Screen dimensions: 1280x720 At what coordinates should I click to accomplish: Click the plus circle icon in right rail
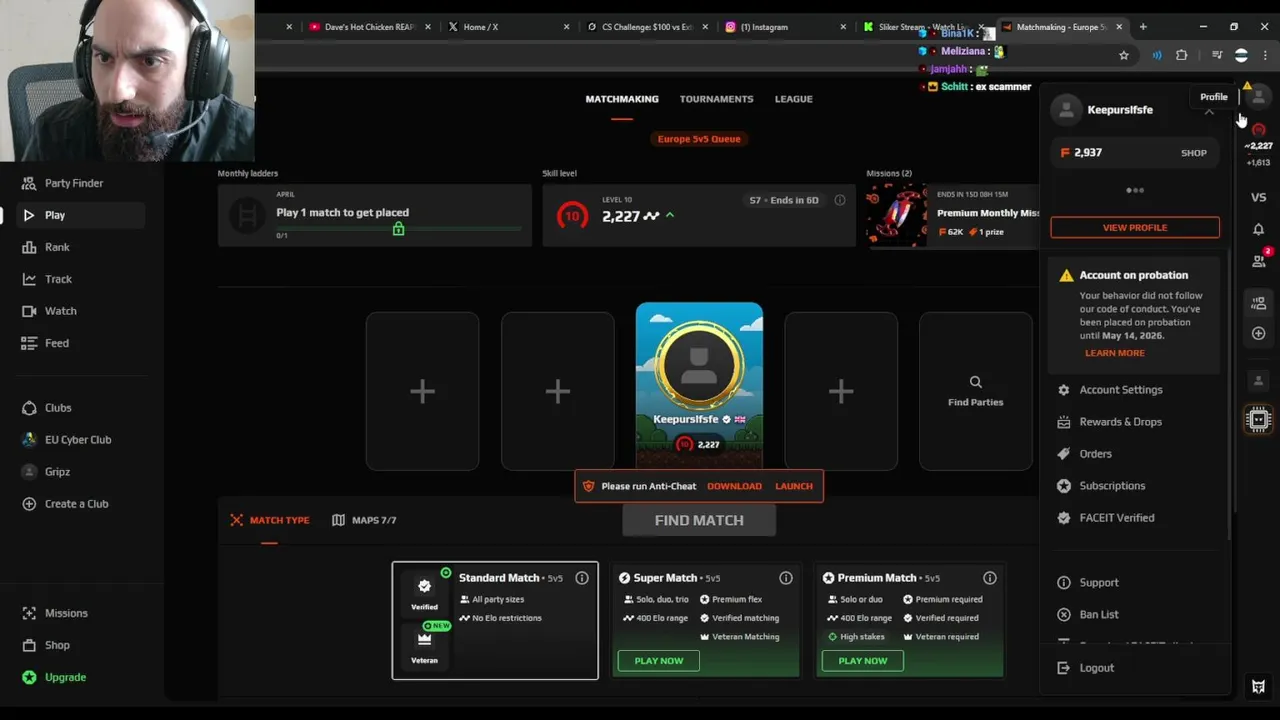(x=1258, y=333)
